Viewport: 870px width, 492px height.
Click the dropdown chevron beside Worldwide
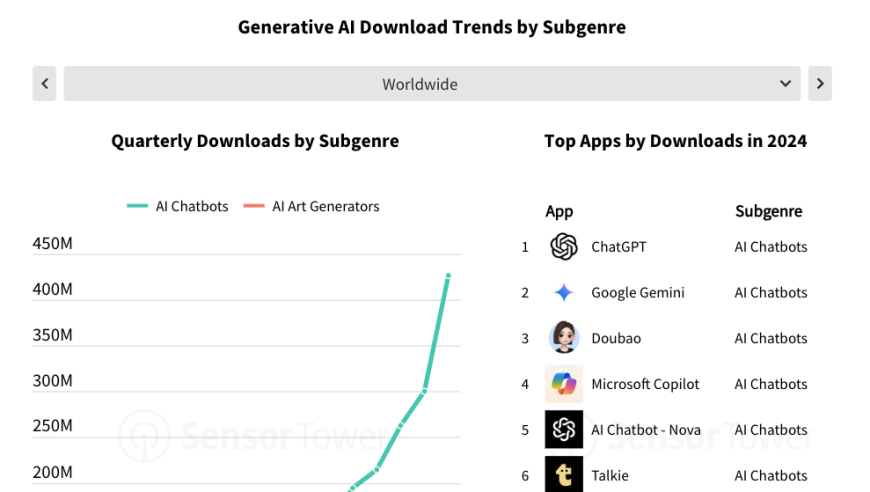(x=785, y=84)
